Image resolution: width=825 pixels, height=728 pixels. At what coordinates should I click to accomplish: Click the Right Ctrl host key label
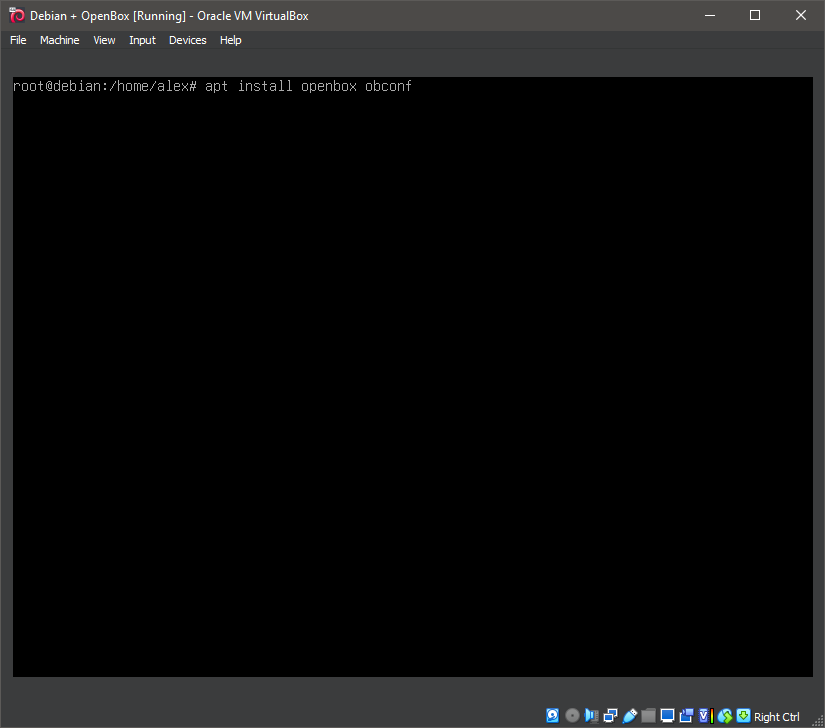[775, 716]
